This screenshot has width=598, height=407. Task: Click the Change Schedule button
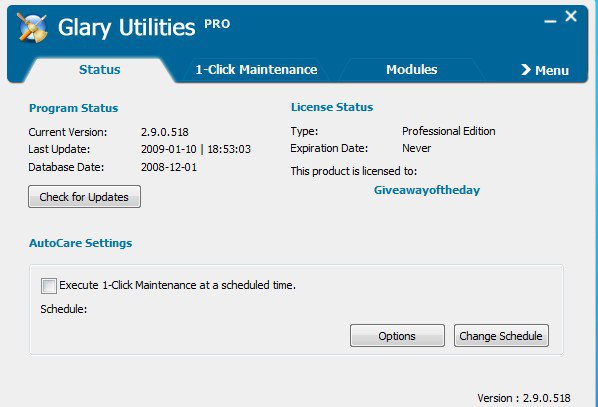coord(501,336)
